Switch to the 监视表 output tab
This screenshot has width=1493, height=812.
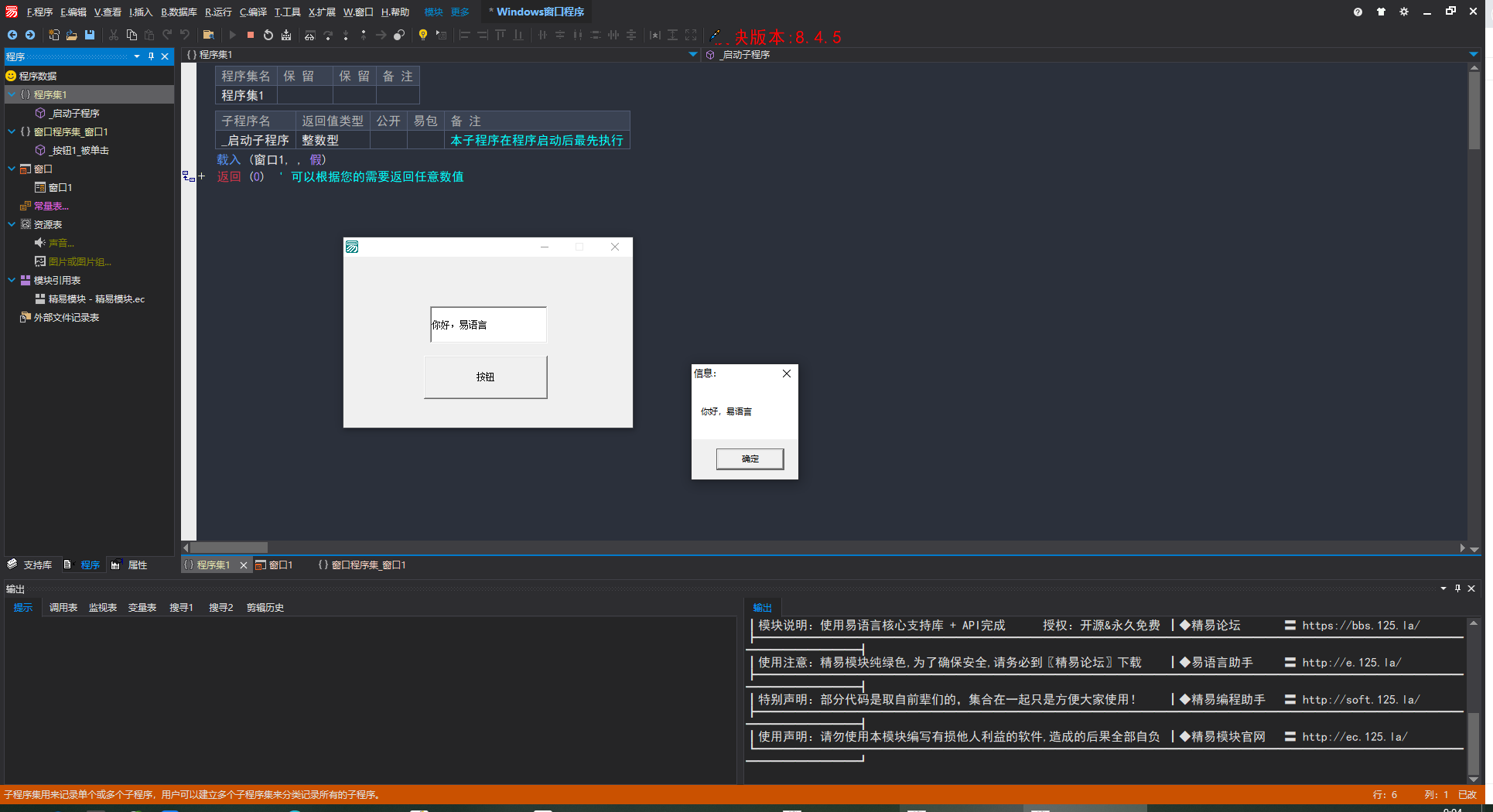tap(103, 607)
